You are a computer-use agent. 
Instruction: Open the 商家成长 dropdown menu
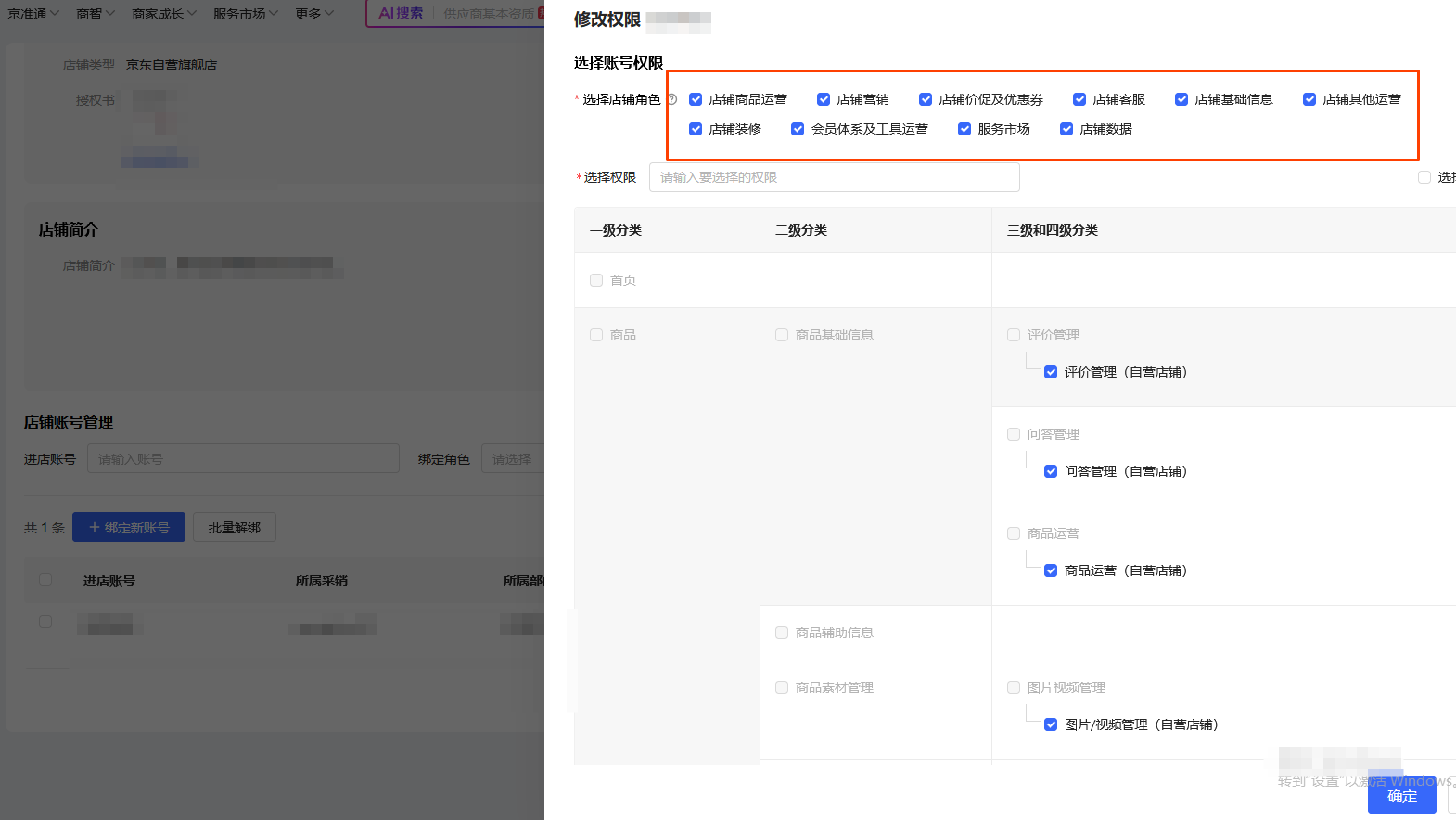coord(163,14)
